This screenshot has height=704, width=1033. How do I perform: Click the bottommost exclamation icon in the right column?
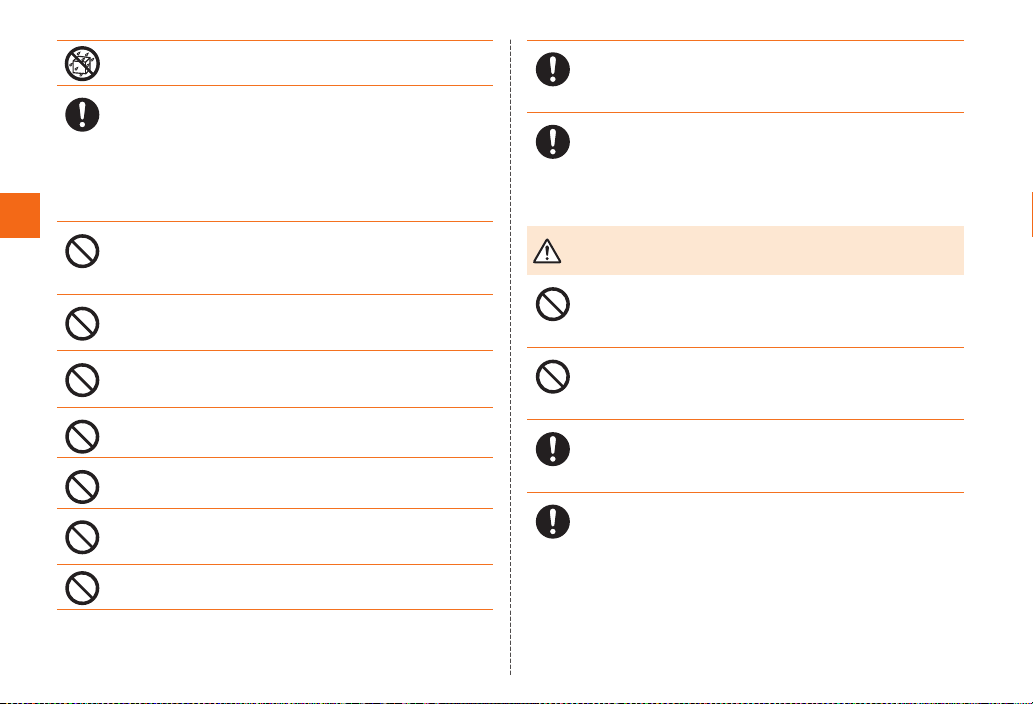pos(553,522)
